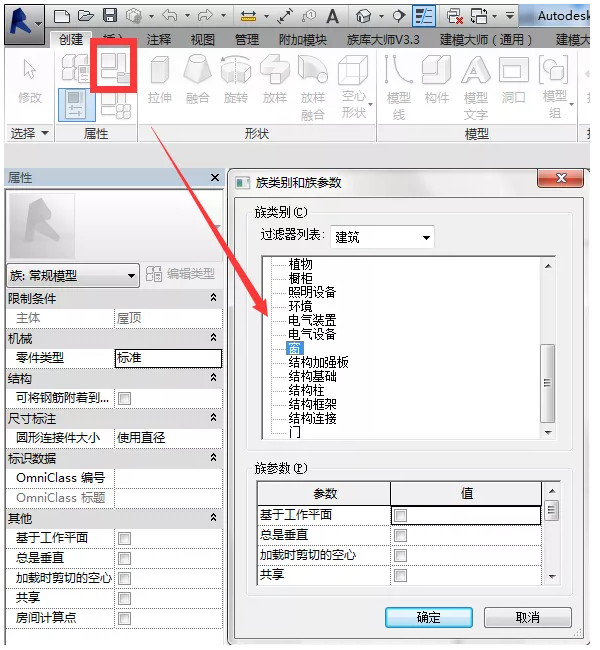Click the Redo arrow icon
600x650 pixels.
click(x=205, y=16)
